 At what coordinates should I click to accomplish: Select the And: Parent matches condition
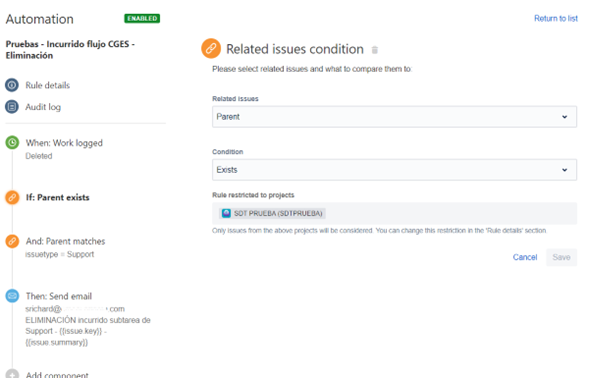click(x=65, y=241)
